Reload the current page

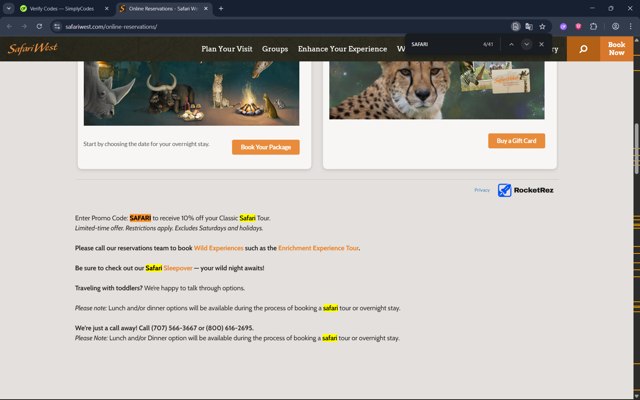coord(39,27)
